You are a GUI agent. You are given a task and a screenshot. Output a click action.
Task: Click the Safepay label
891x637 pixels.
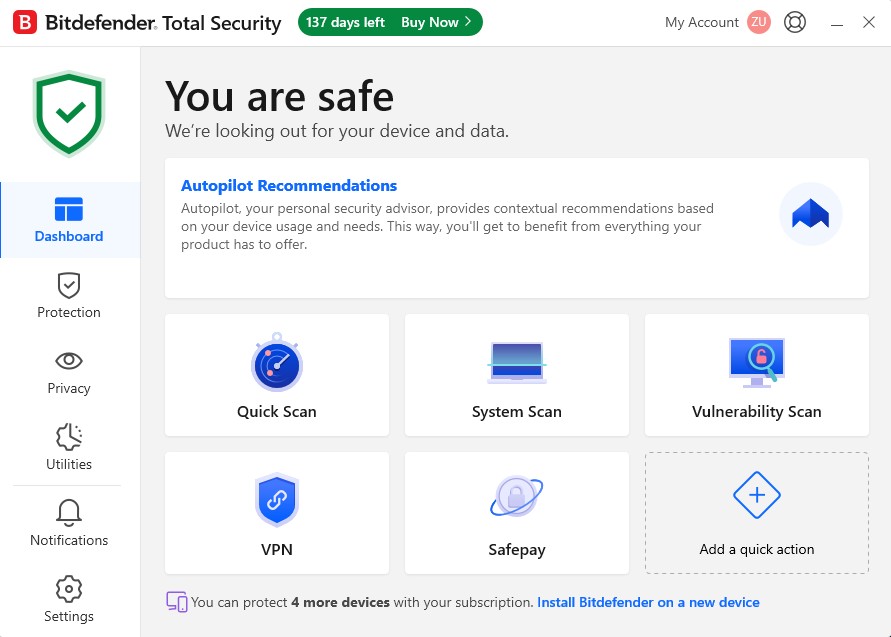(x=517, y=549)
